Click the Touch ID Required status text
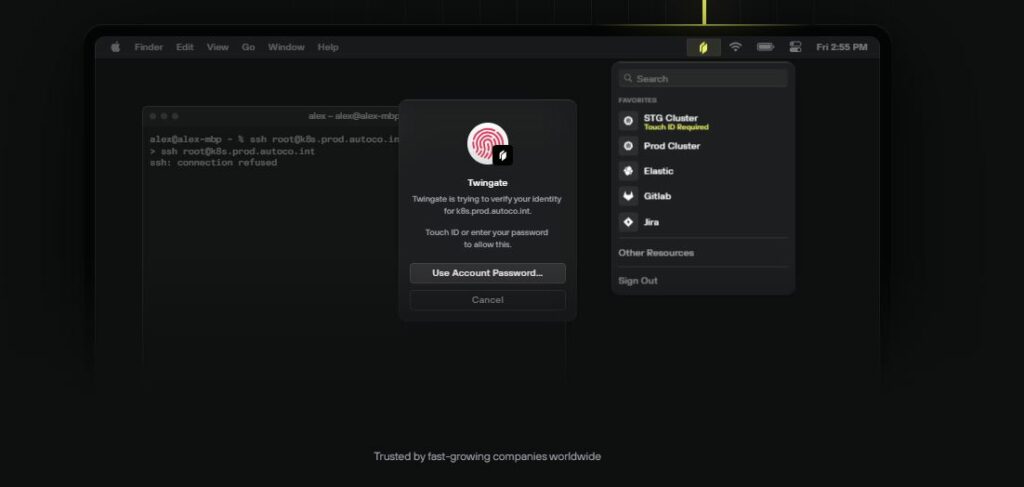The image size is (1024, 487). click(x=676, y=127)
